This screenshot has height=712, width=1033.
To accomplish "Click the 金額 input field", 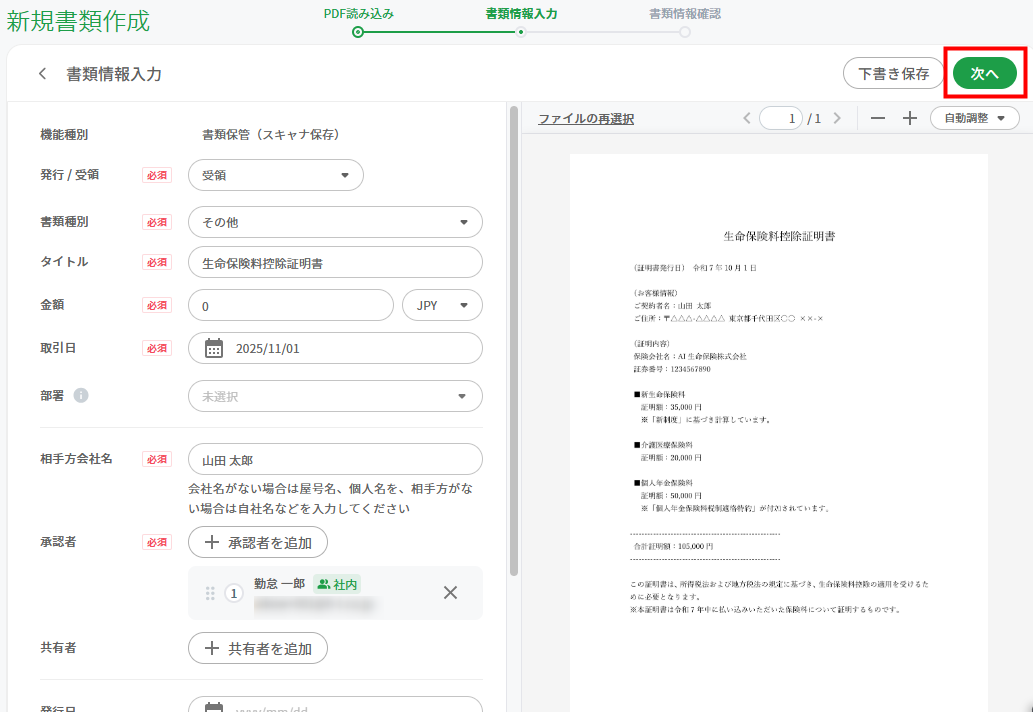I will pos(291,305).
